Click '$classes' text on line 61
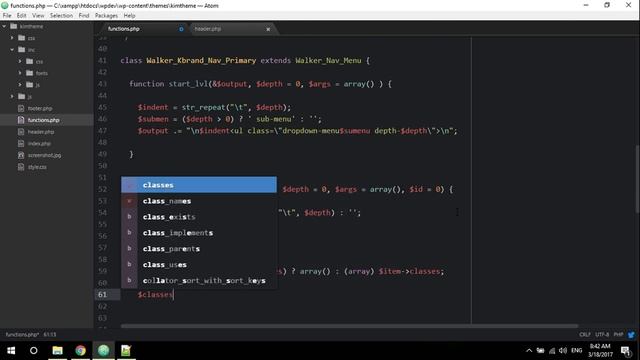The height and width of the screenshot is (360, 640). (x=156, y=294)
